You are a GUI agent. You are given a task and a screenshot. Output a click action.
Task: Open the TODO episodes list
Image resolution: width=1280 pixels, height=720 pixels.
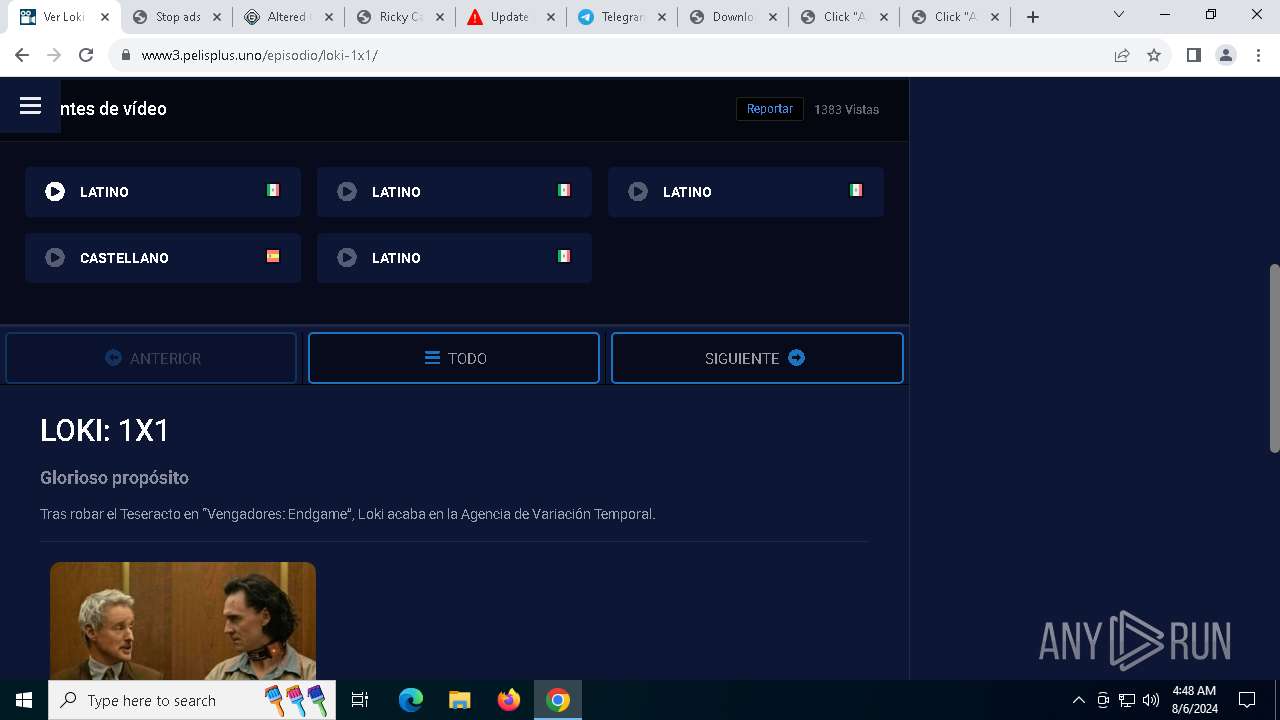click(x=454, y=358)
